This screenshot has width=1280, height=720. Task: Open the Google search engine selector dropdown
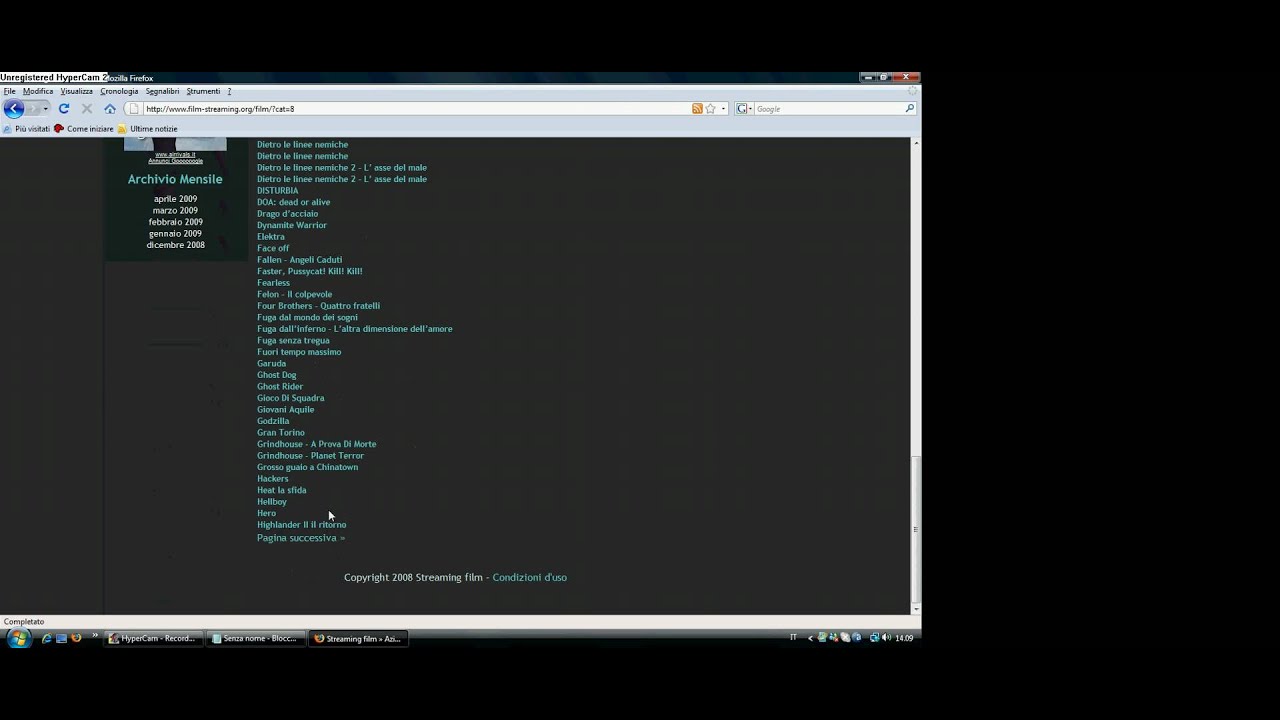749,109
